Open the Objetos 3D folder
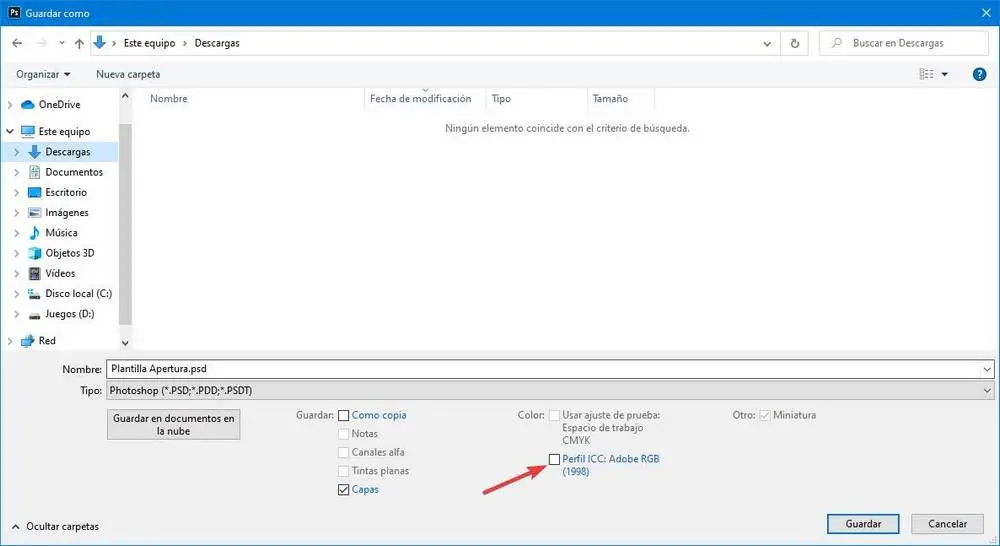The image size is (1000, 546). [x=70, y=253]
